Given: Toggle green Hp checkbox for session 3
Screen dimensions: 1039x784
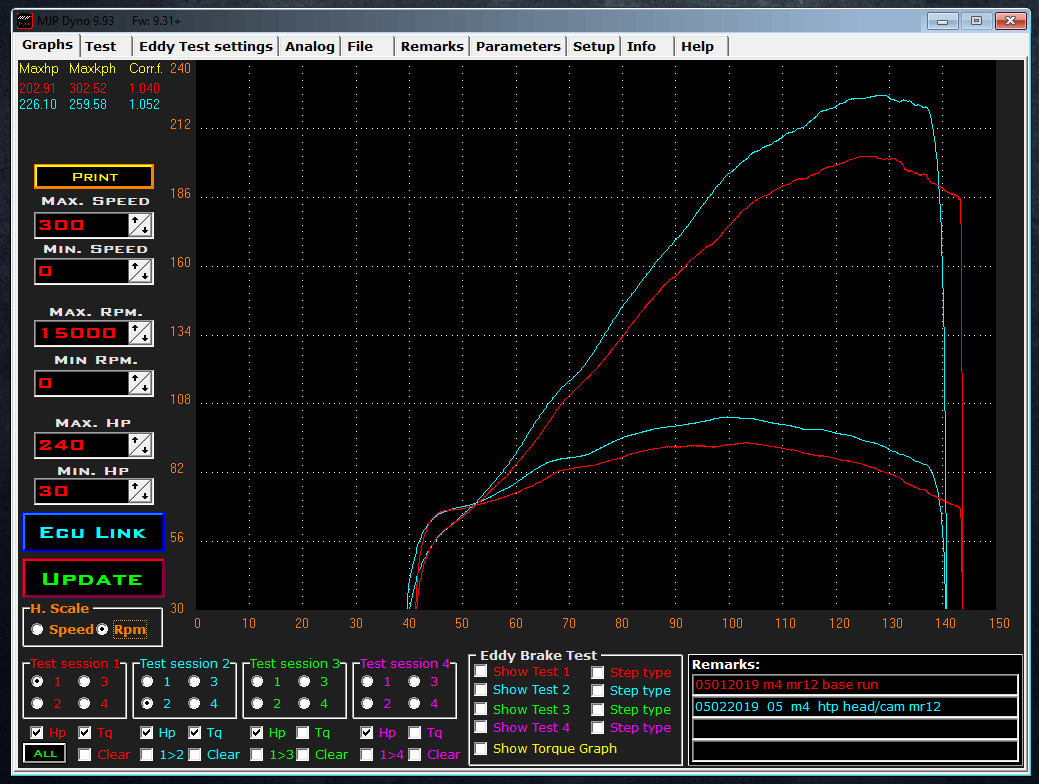Looking at the screenshot, I should pos(257,732).
